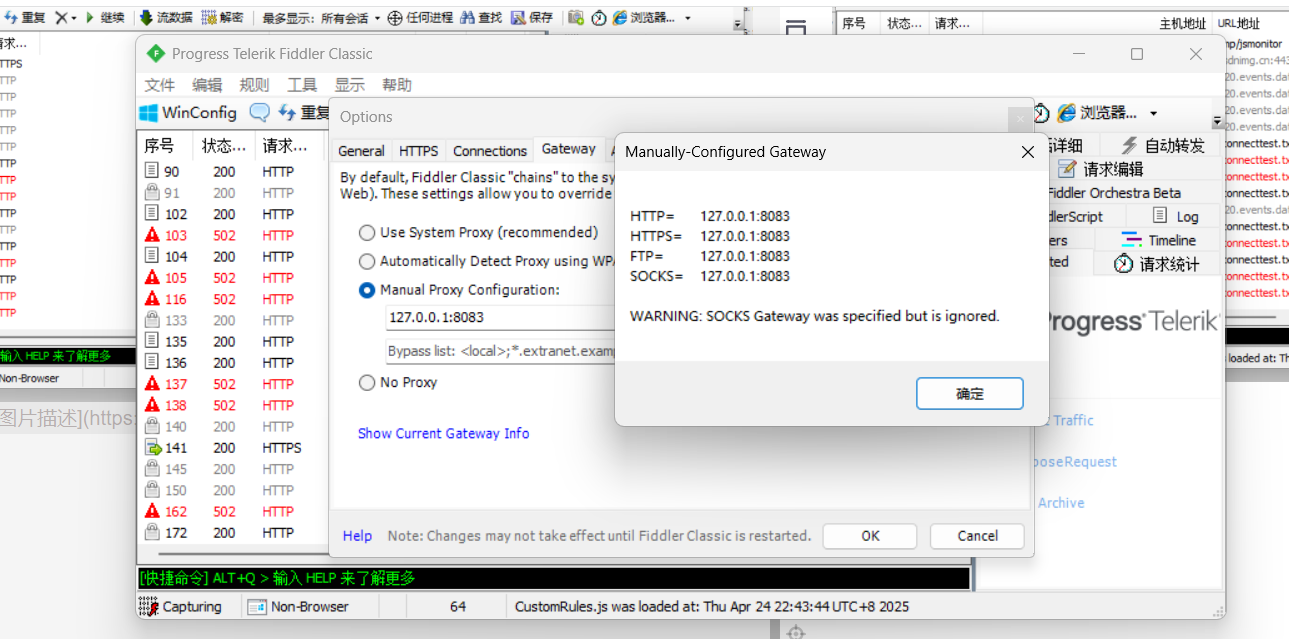Click 解密 decode icon in background toolbar

(x=209, y=17)
